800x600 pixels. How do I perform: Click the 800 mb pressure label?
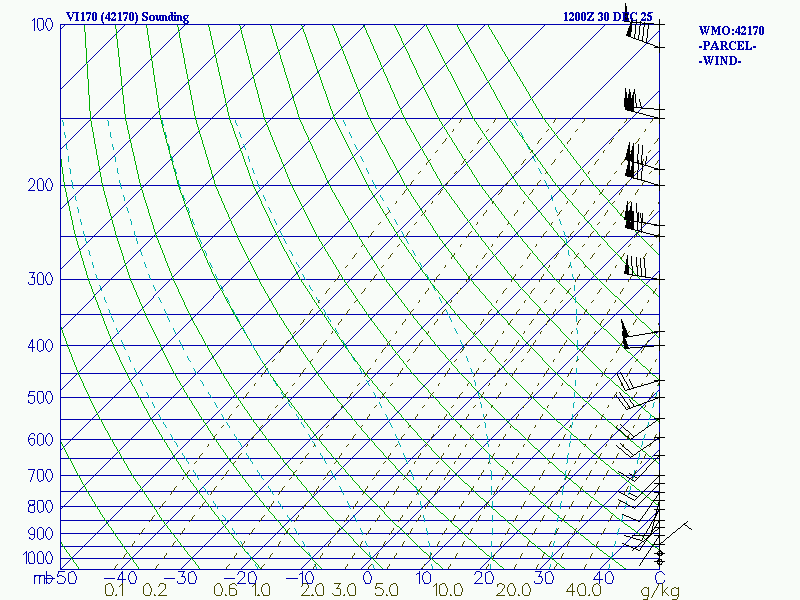(x=40, y=507)
